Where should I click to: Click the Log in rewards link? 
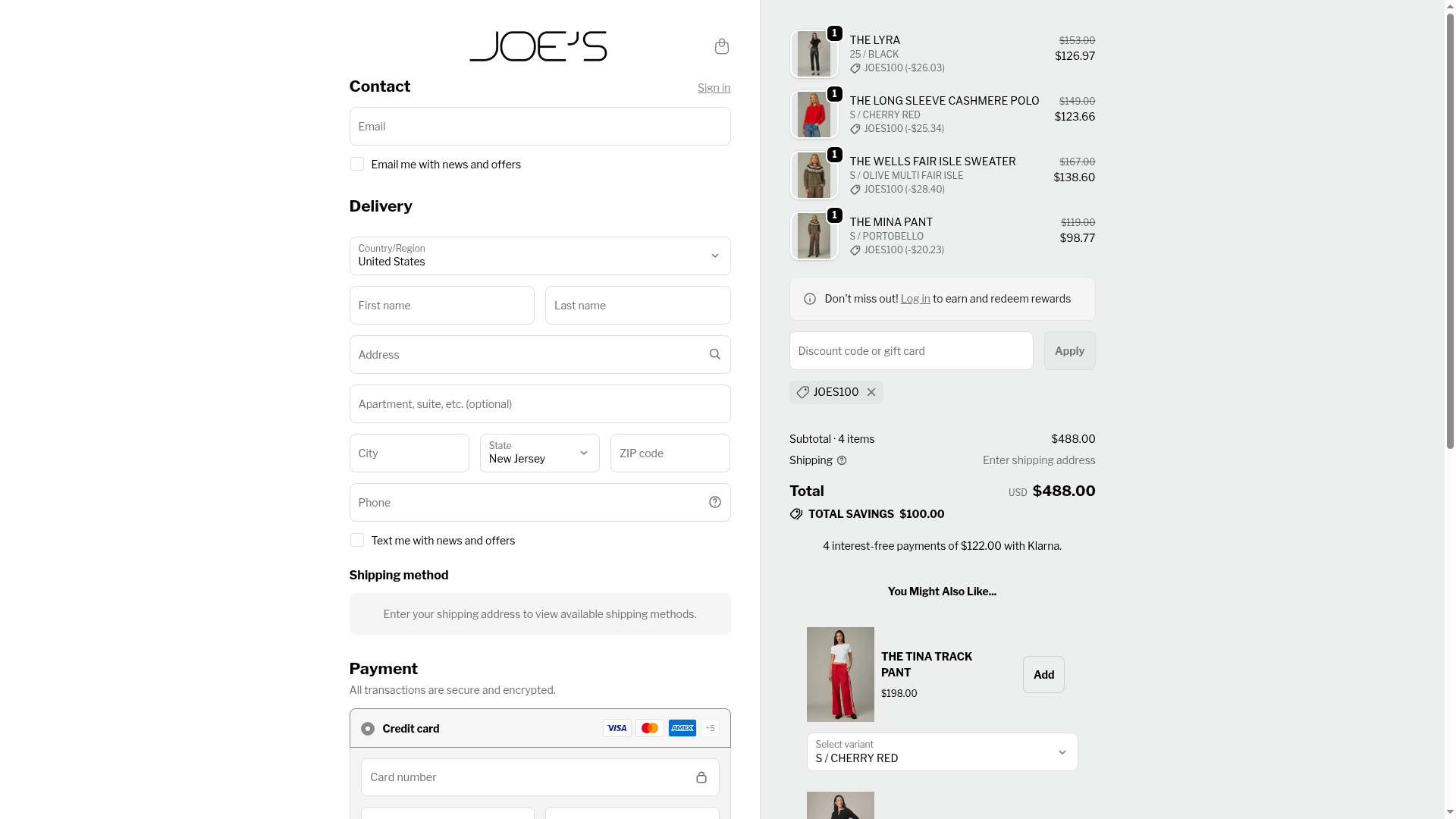pos(915,299)
